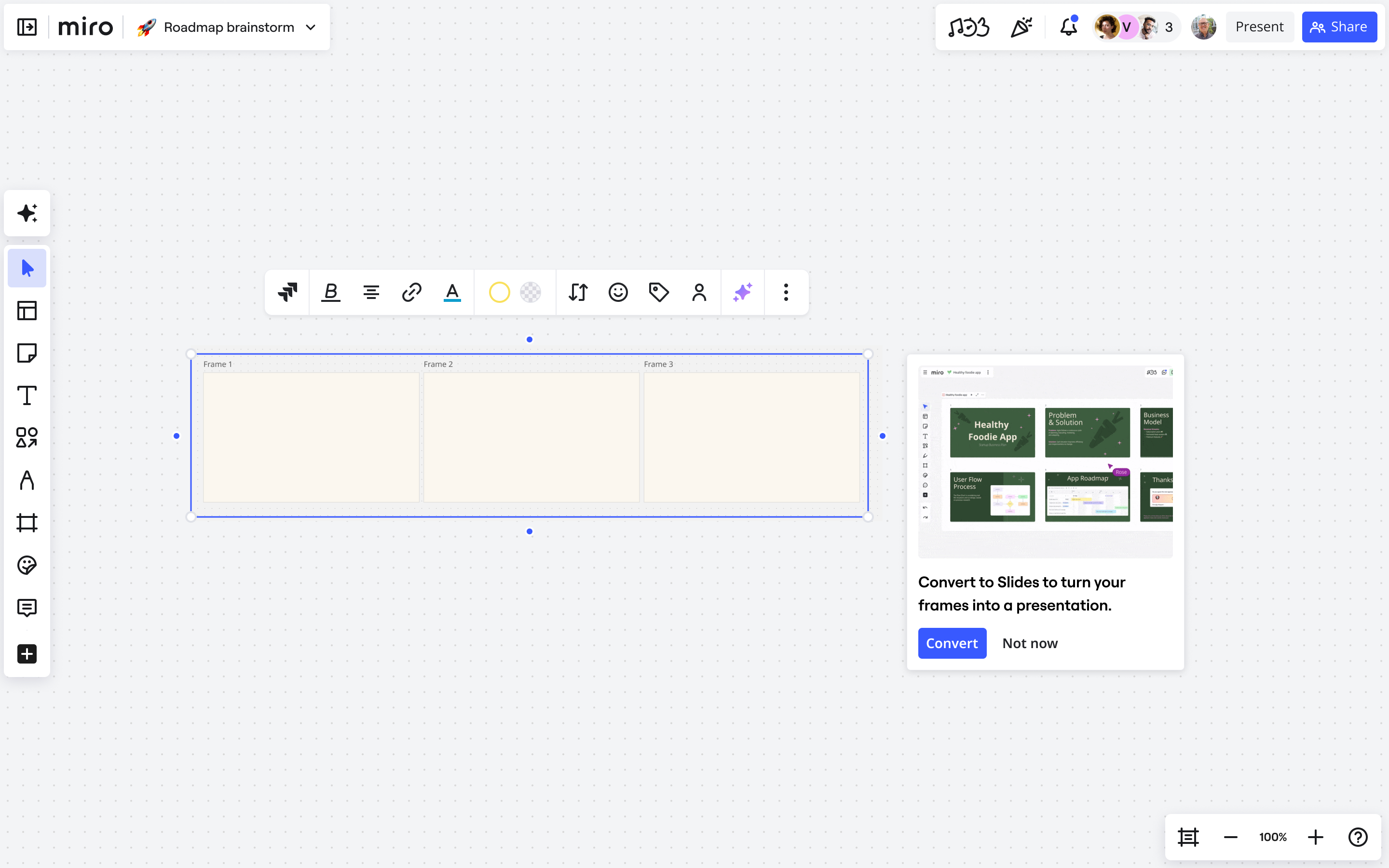This screenshot has height=868, width=1389.
Task: Open the three-dot more options menu
Action: [786, 292]
